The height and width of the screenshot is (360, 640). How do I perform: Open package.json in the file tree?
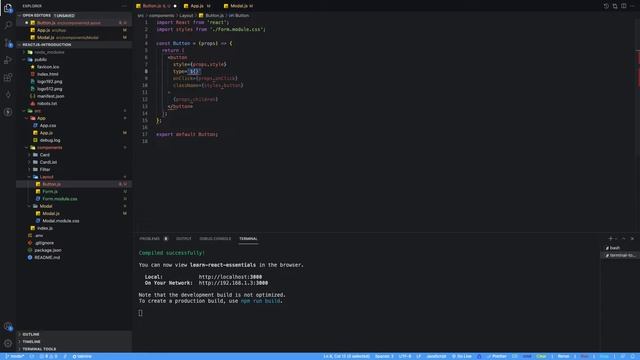(48, 251)
